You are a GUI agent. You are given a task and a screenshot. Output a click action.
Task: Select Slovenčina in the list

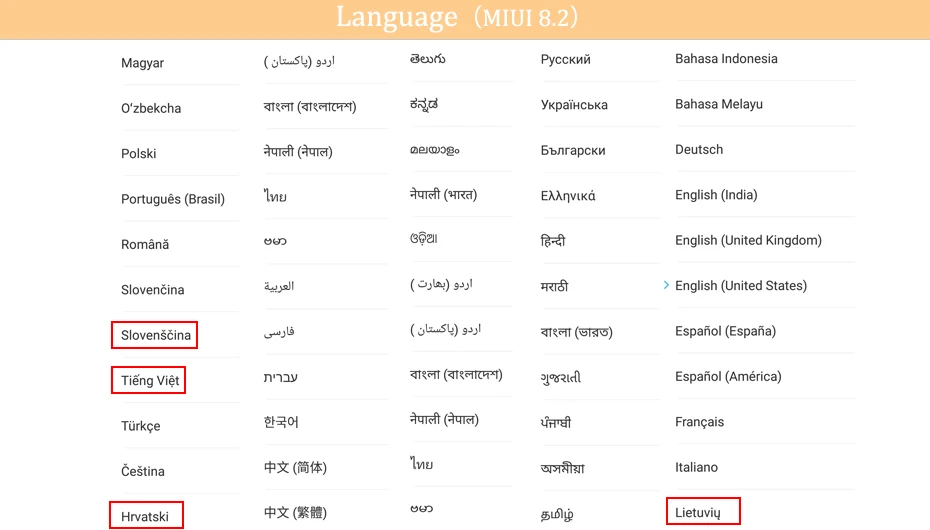pos(152,290)
